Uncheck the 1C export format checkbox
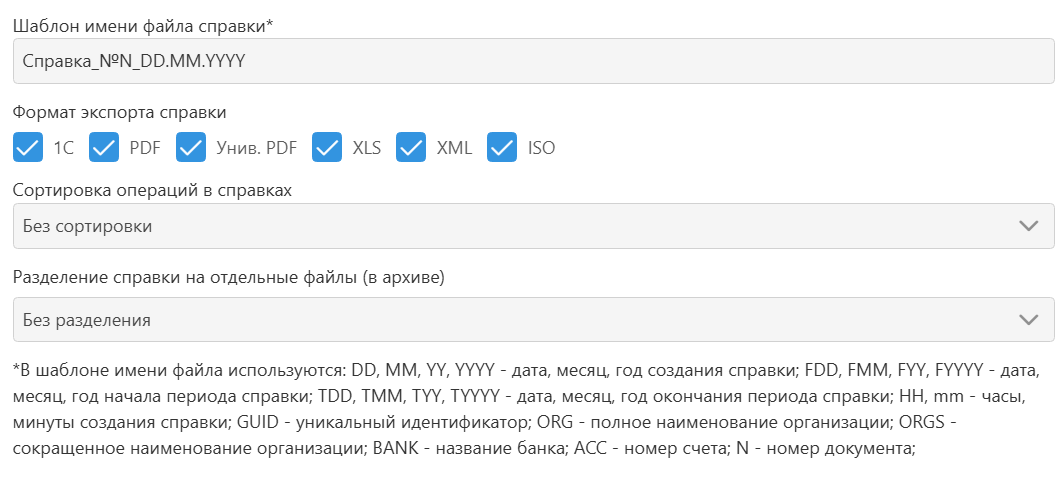The height and width of the screenshot is (477, 1063). point(27,148)
